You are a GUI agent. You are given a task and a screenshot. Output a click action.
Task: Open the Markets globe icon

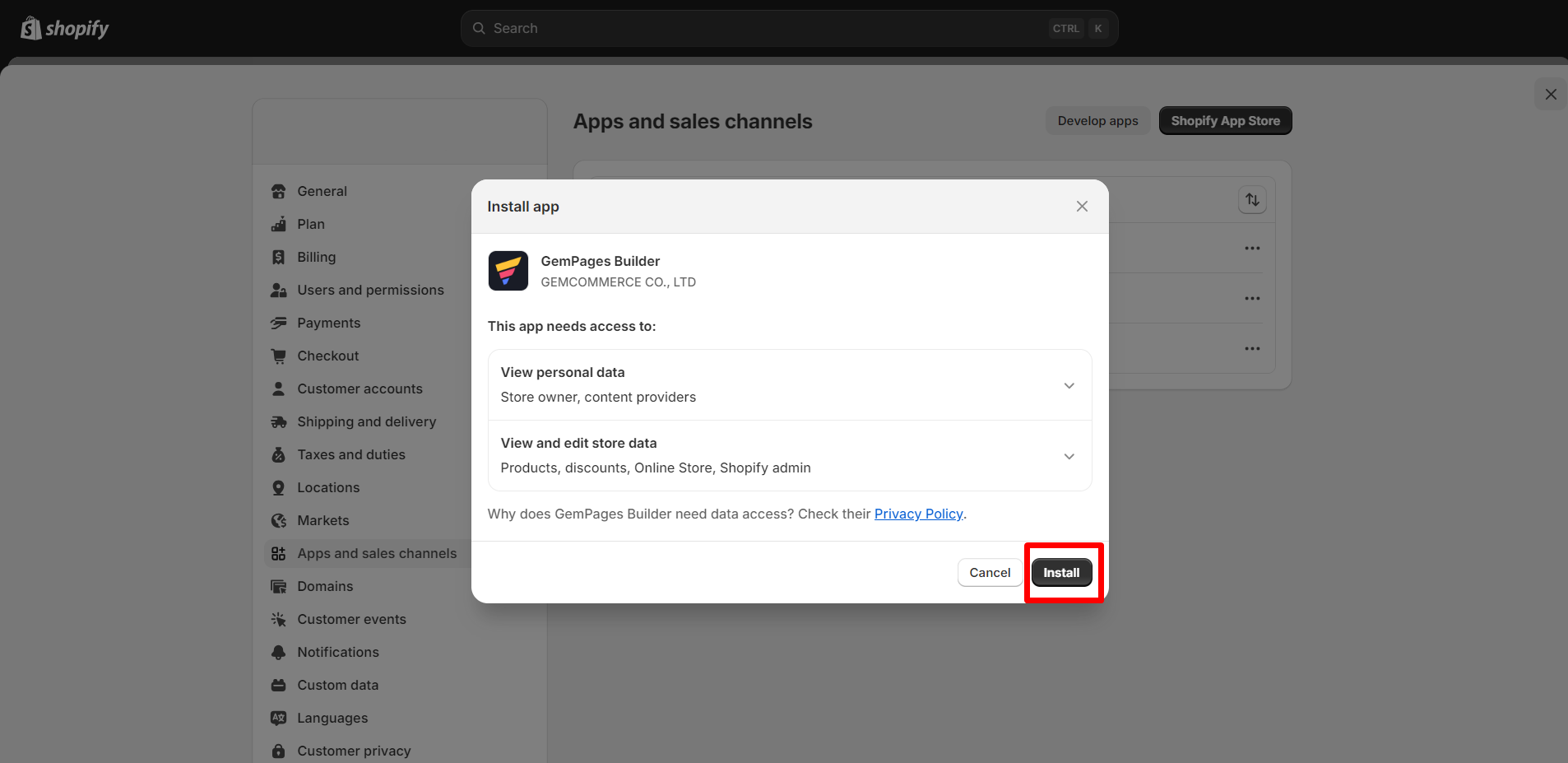(x=279, y=520)
